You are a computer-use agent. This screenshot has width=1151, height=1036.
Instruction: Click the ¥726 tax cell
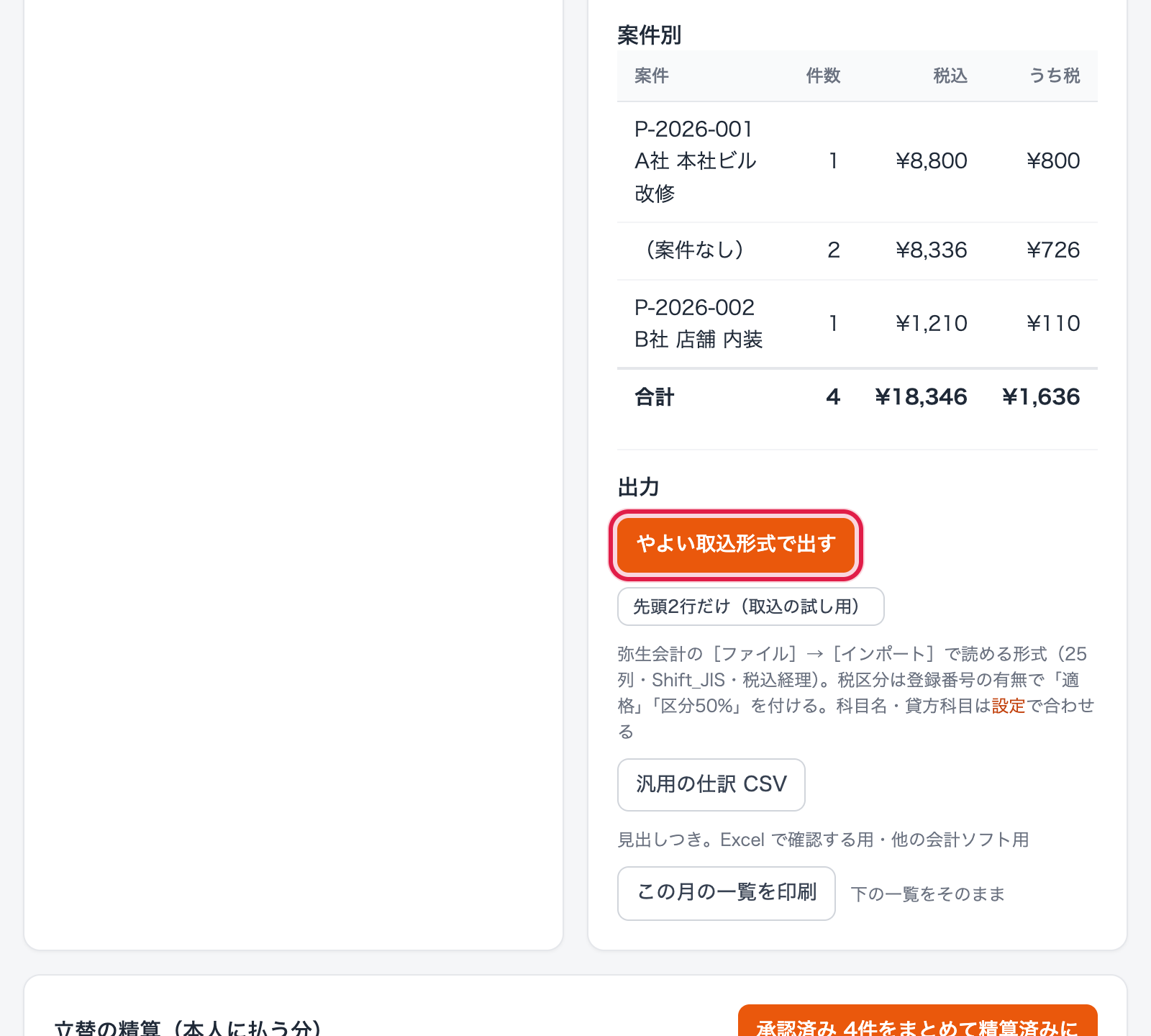[1052, 250]
